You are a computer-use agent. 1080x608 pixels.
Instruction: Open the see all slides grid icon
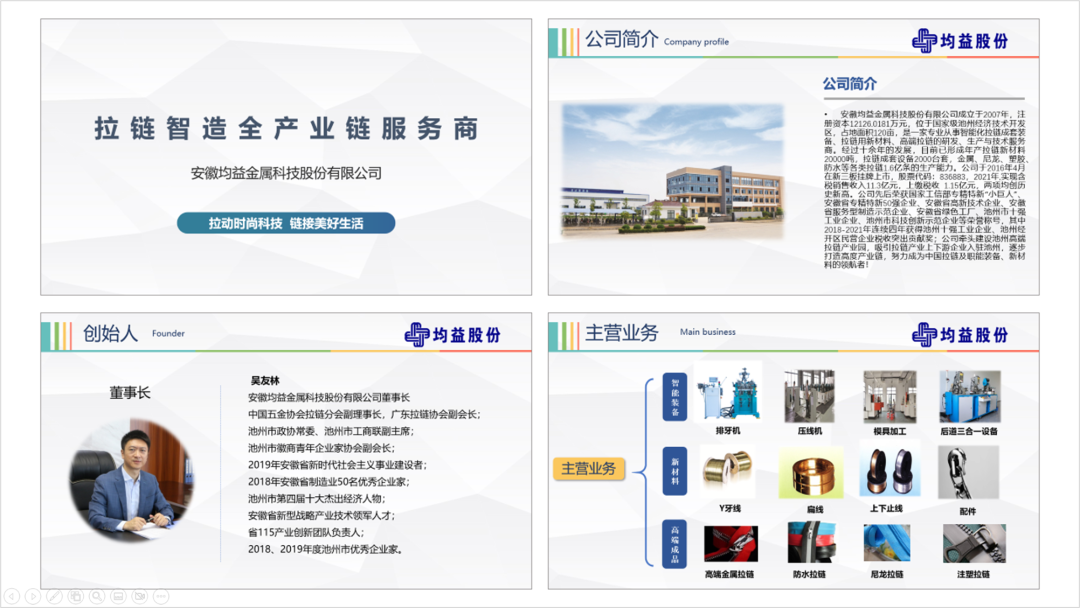tap(76, 596)
